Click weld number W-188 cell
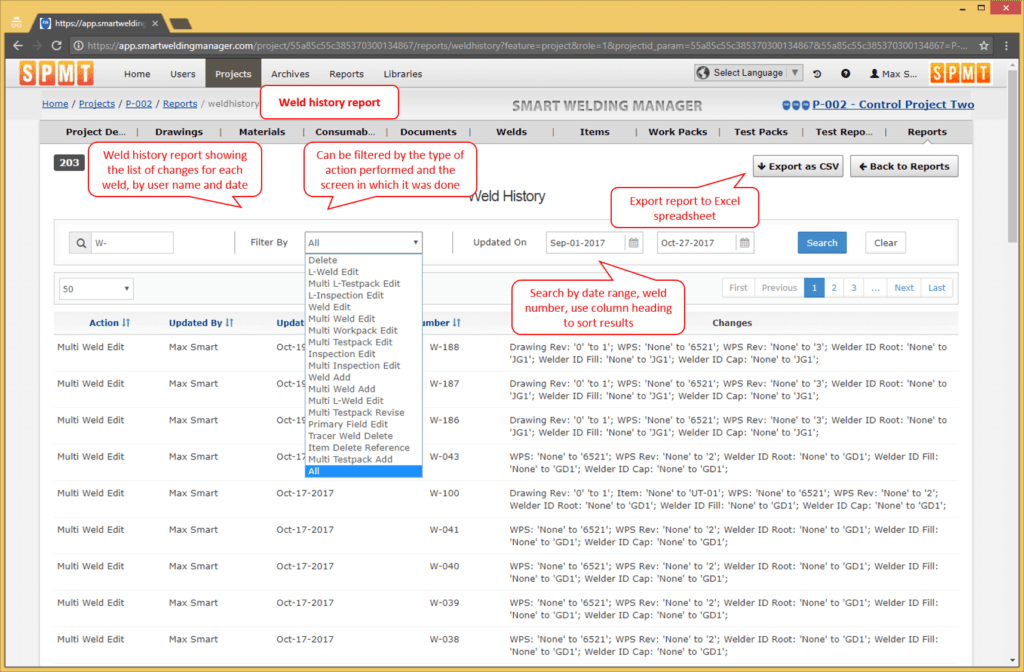 coord(444,347)
